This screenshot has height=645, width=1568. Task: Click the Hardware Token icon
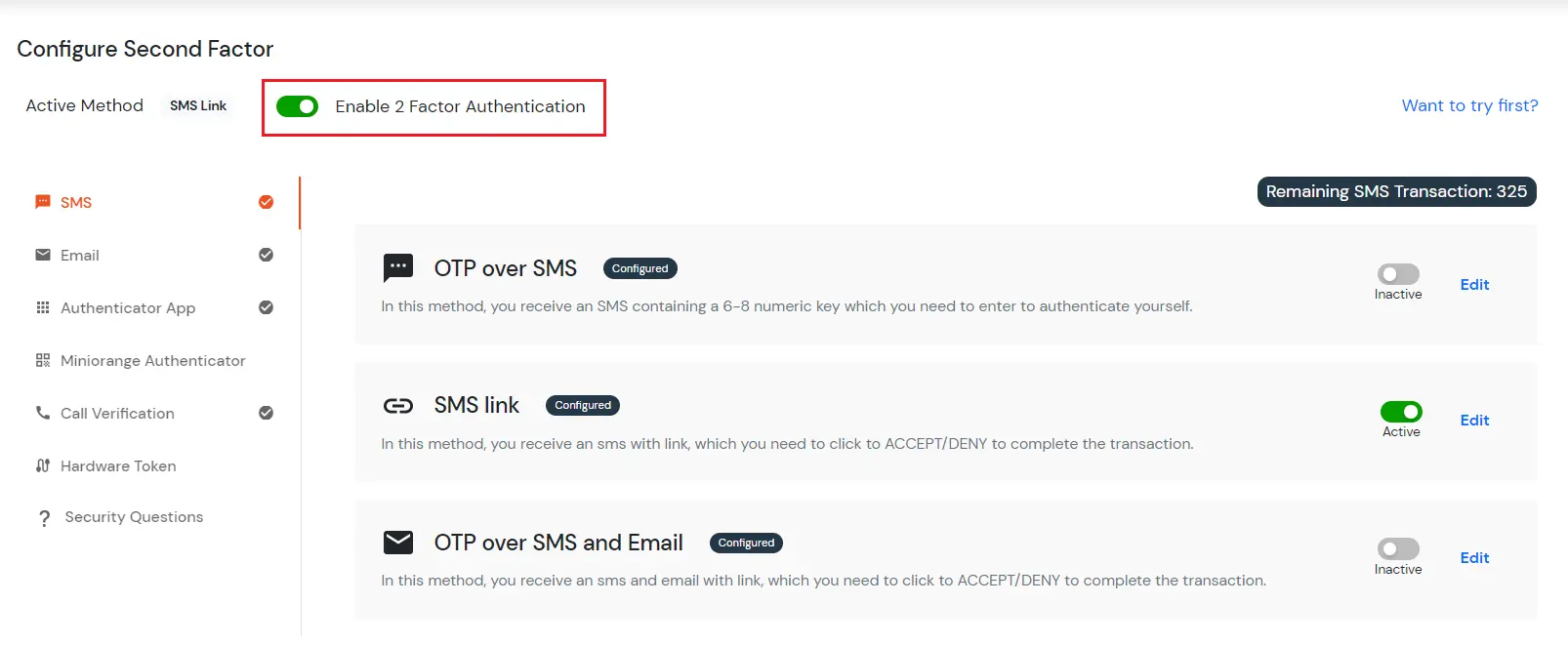tap(43, 465)
